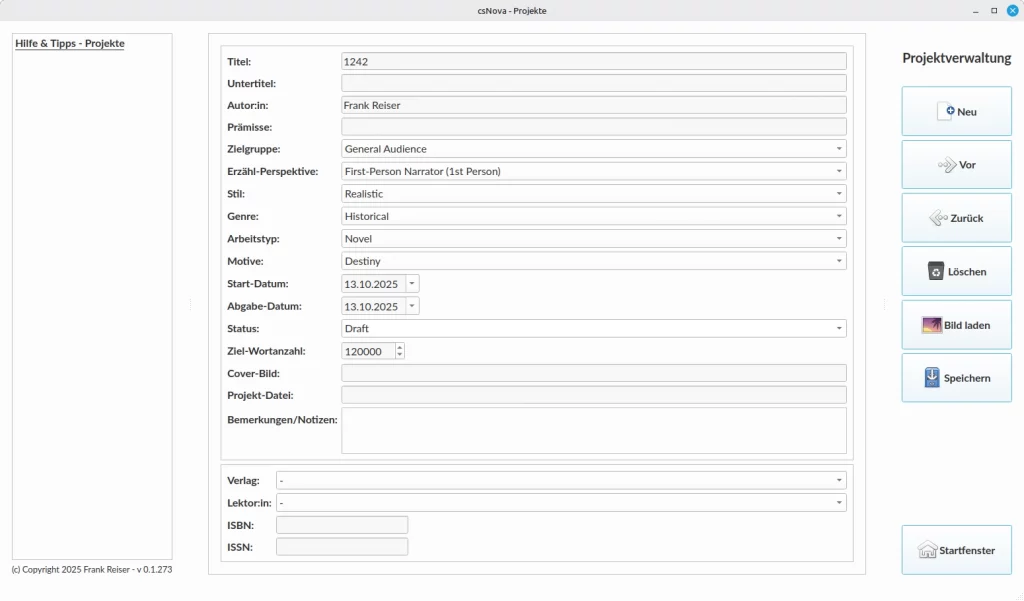This screenshot has height=601, width=1024.
Task: Go to next project with Vor arrow
Action: pyautogui.click(x=947, y=165)
